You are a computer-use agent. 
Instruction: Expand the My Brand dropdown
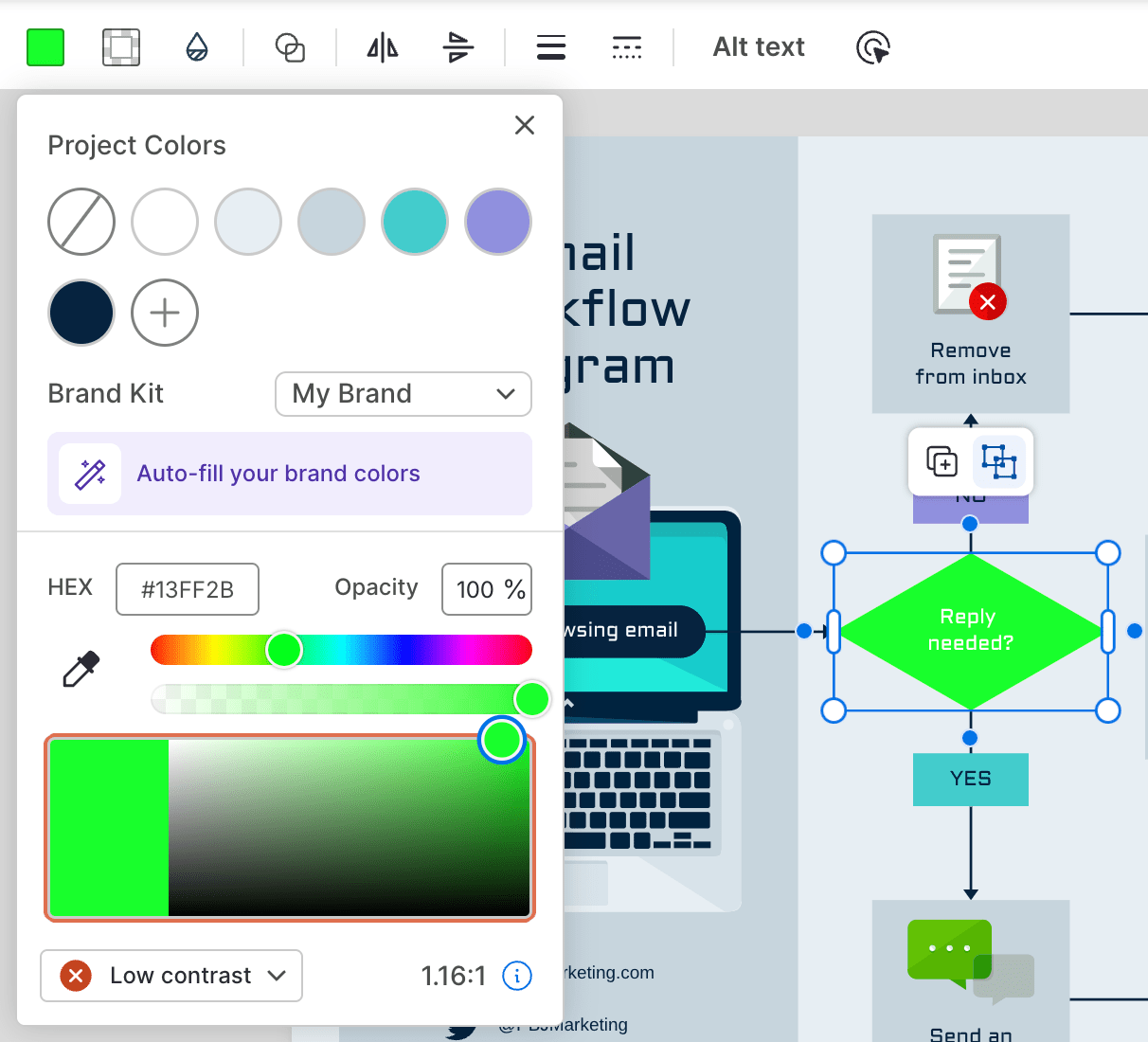(x=403, y=394)
